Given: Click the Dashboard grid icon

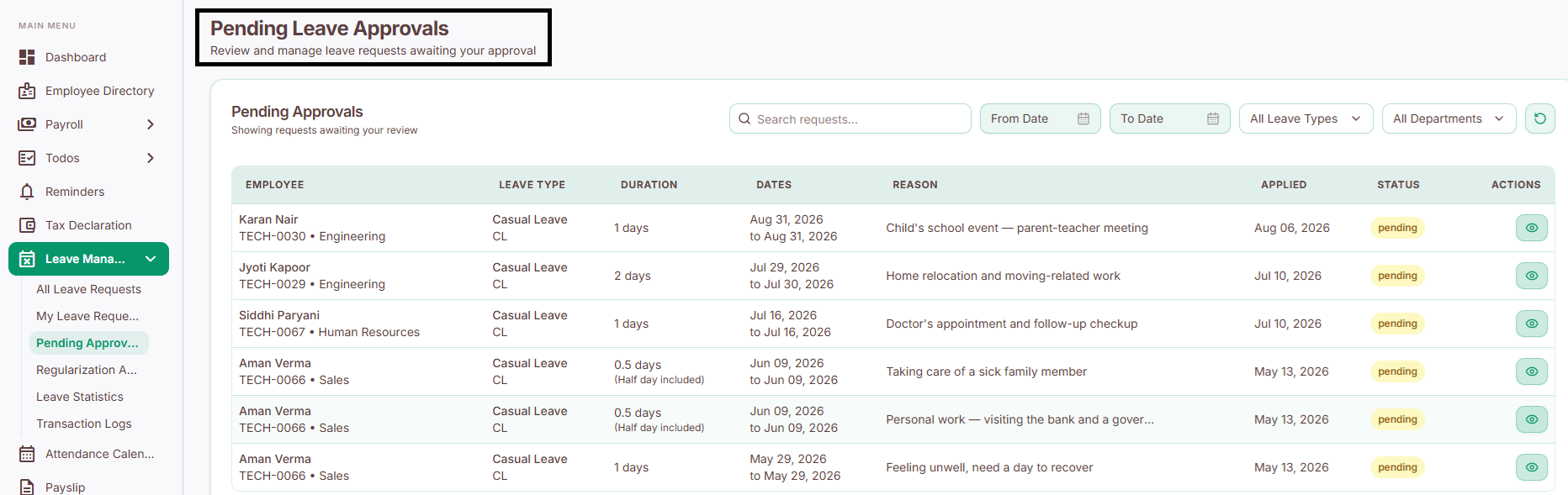Looking at the screenshot, I should (x=27, y=57).
